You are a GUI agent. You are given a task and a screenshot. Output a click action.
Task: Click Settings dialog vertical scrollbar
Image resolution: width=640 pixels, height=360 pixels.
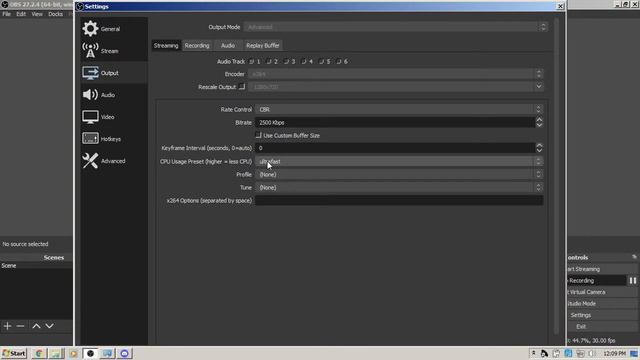(557, 176)
